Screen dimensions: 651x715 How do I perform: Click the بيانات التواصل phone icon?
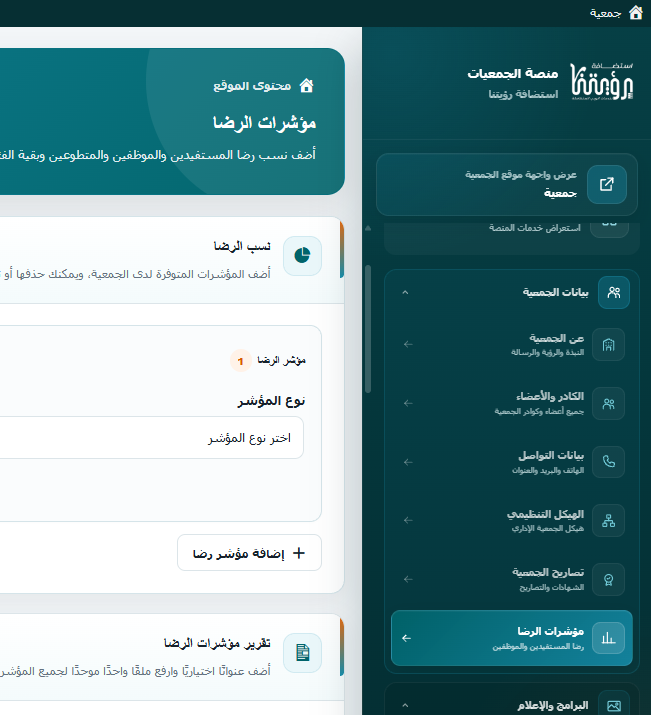[608, 462]
